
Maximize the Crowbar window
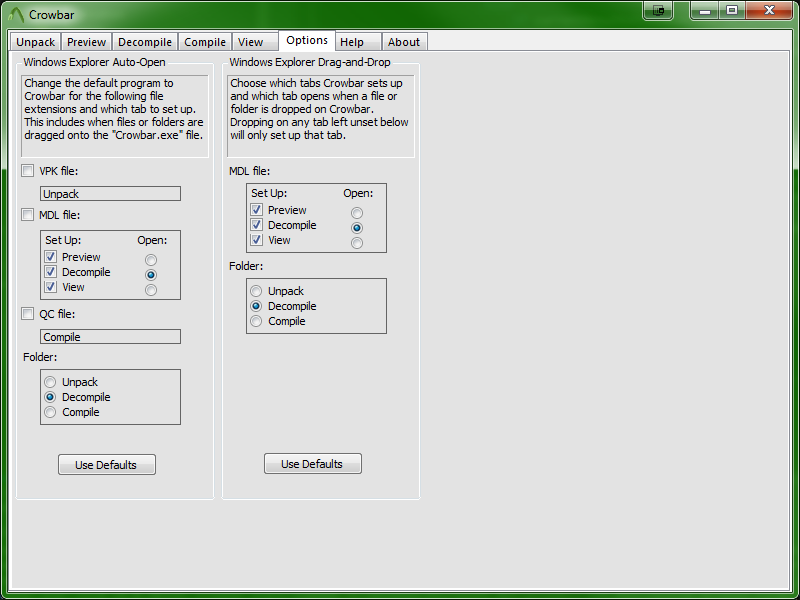pos(732,10)
